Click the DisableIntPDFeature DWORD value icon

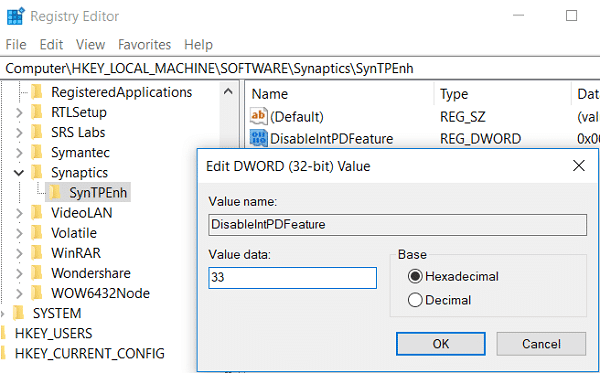(258, 138)
